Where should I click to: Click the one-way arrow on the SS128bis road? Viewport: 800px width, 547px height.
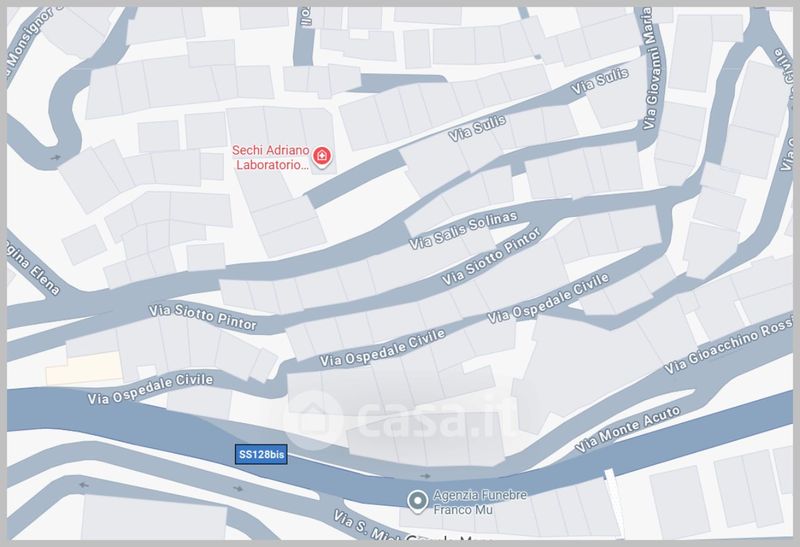coord(425,476)
